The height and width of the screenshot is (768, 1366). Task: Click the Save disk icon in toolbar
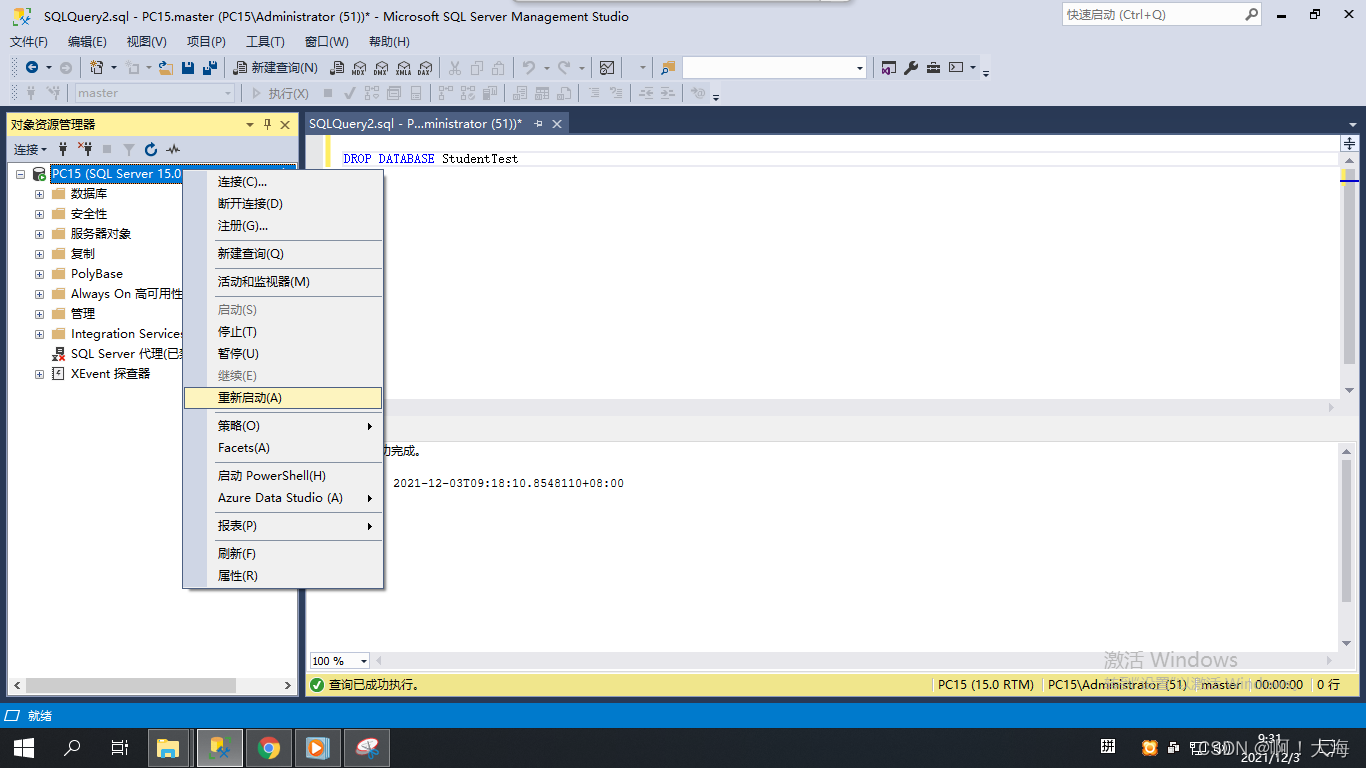[x=188, y=68]
